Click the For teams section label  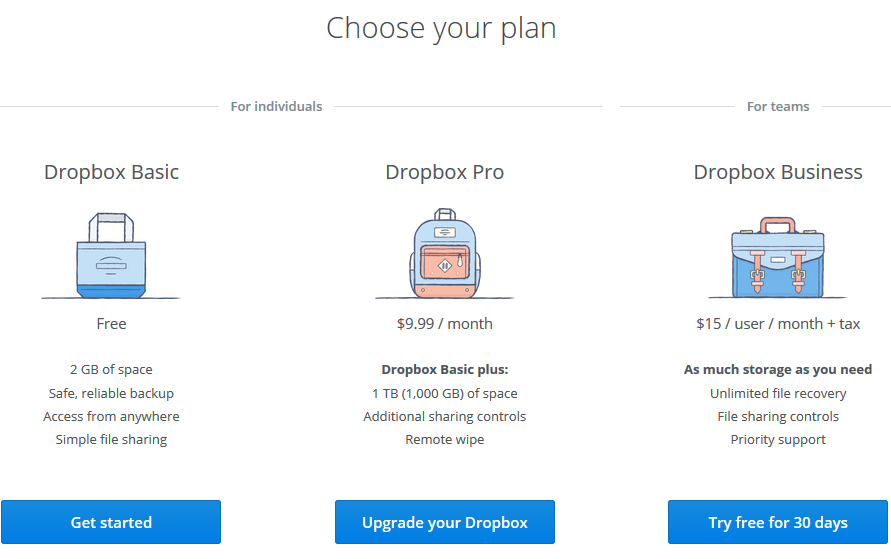pyautogui.click(x=778, y=106)
